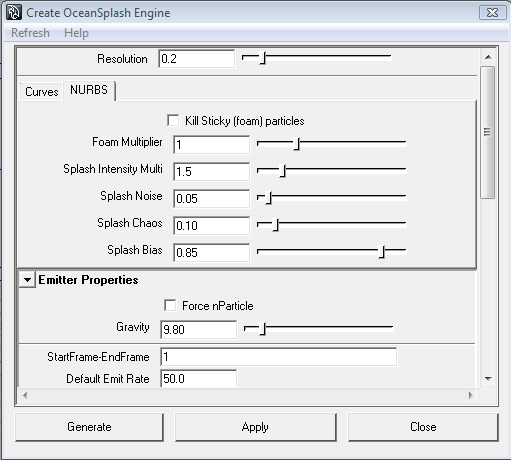511x460 pixels.
Task: Open the Refresh menu
Action: pyautogui.click(x=30, y=33)
